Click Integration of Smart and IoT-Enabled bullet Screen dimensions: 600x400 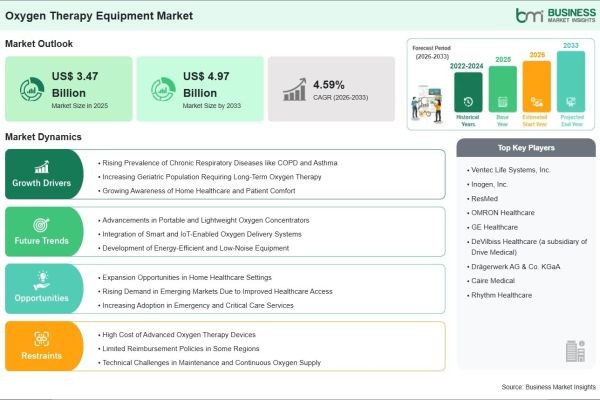point(200,234)
